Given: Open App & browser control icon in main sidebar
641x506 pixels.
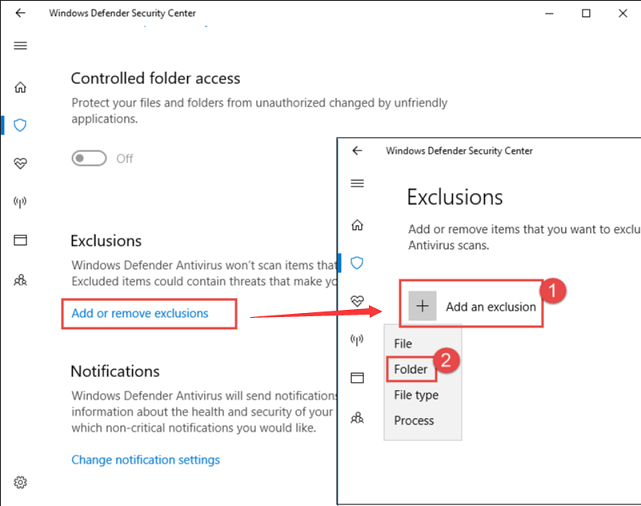Looking at the screenshot, I should [x=20, y=240].
